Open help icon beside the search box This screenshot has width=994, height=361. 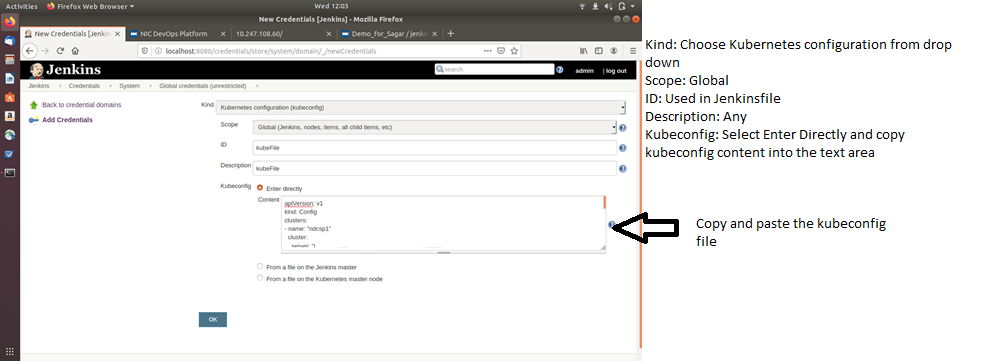pos(560,70)
